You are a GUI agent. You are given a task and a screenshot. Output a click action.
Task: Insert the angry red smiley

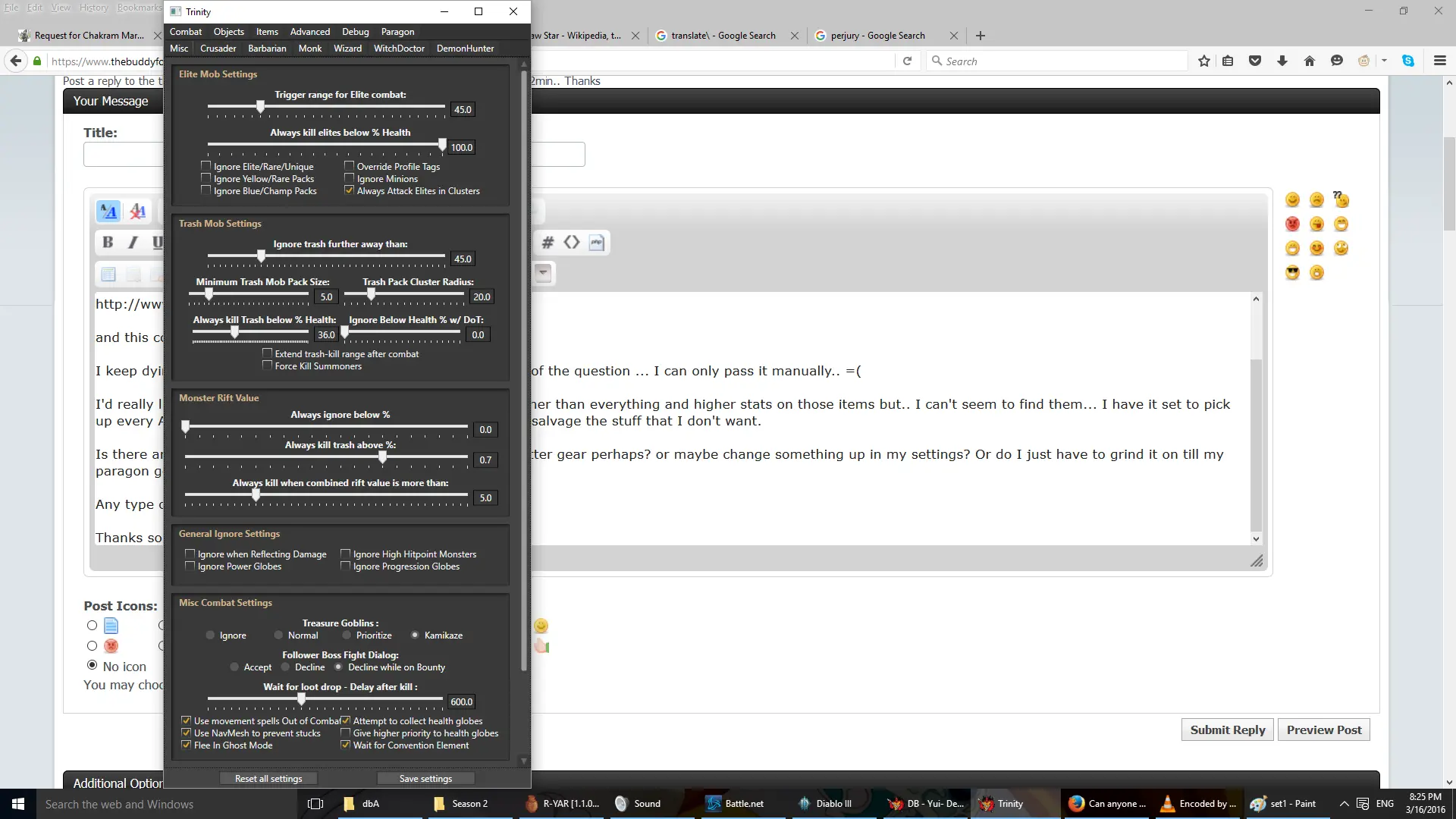pyautogui.click(x=1293, y=224)
